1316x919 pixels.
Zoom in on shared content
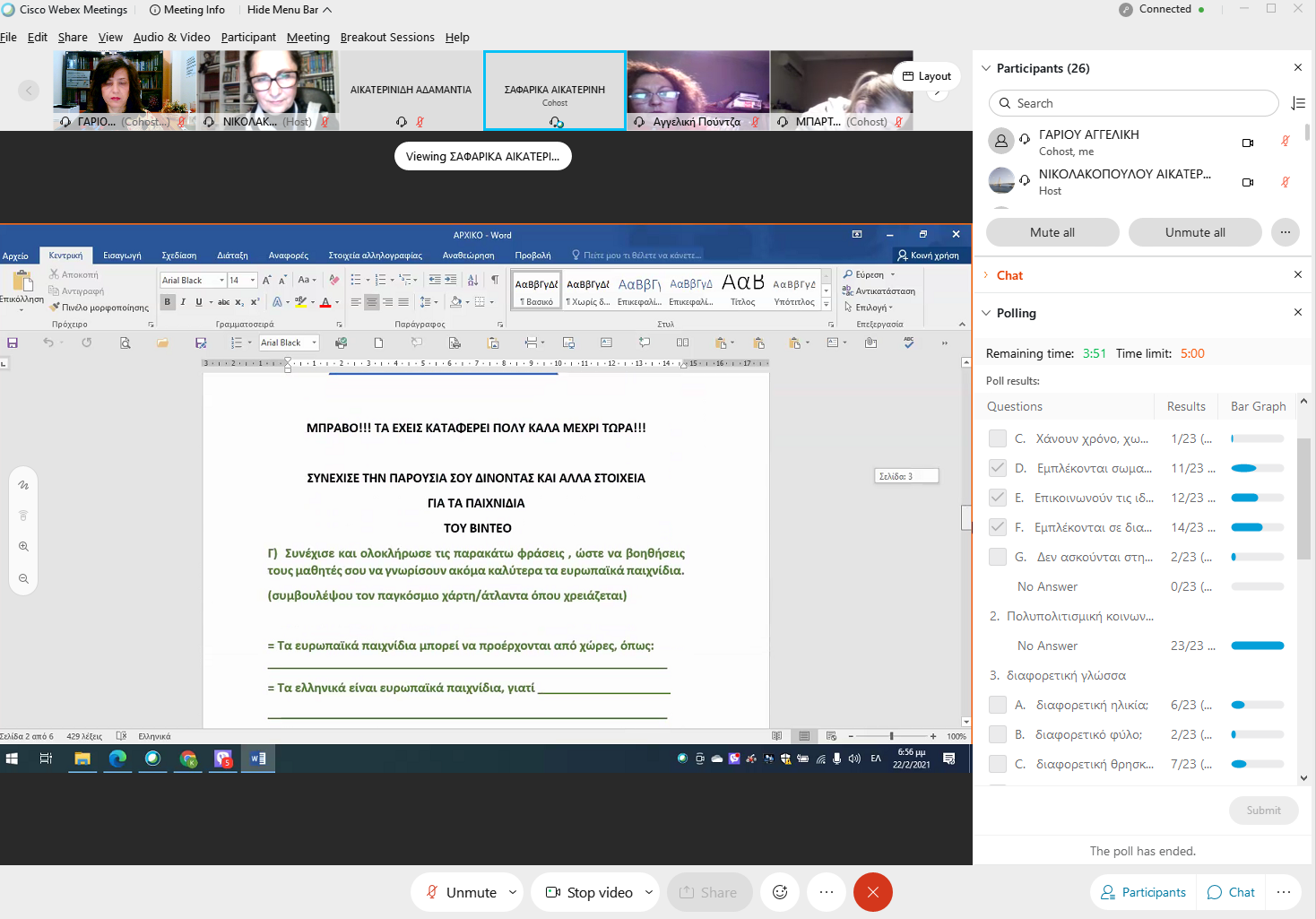coord(24,546)
